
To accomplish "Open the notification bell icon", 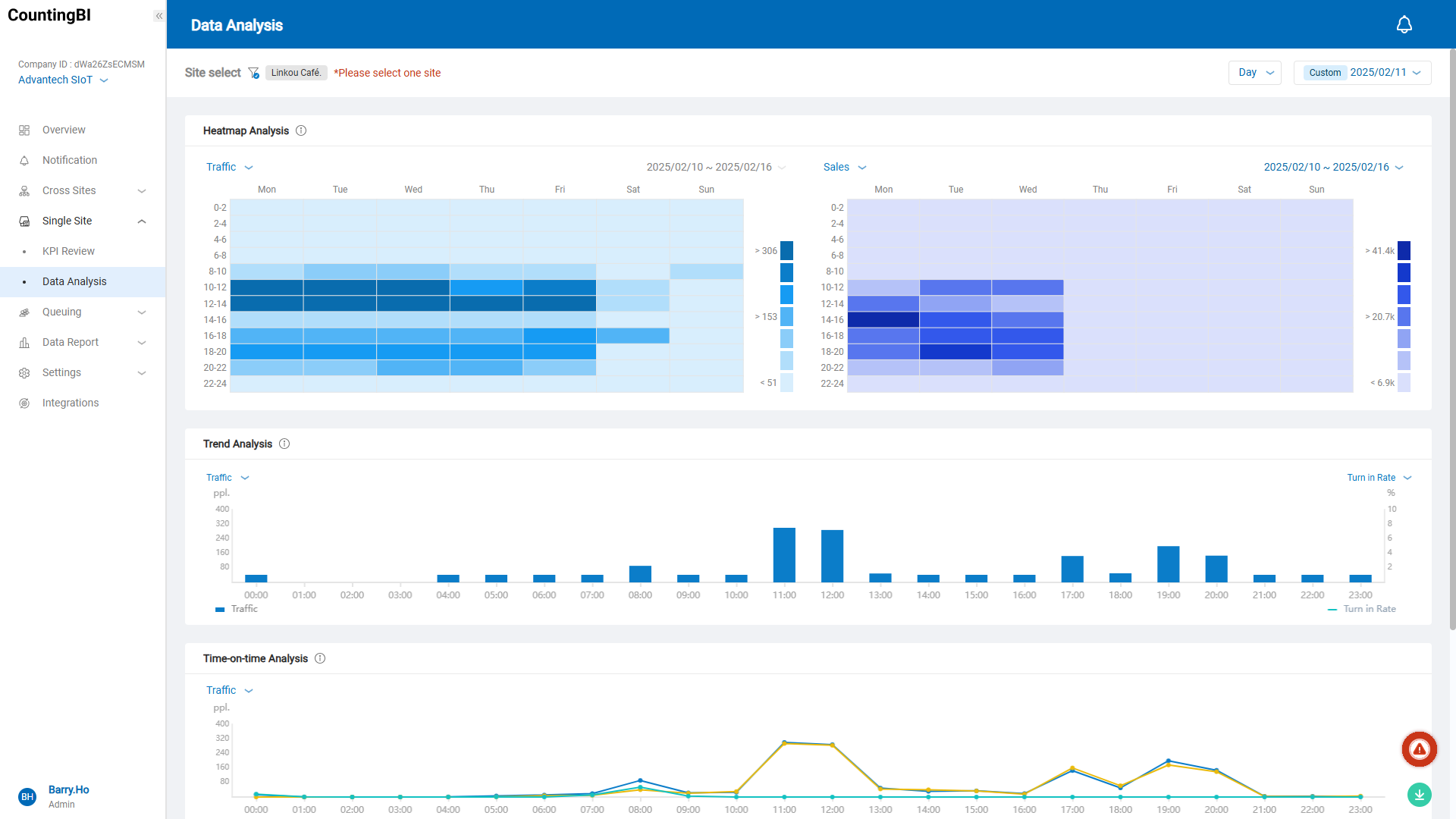I will tap(1404, 25).
